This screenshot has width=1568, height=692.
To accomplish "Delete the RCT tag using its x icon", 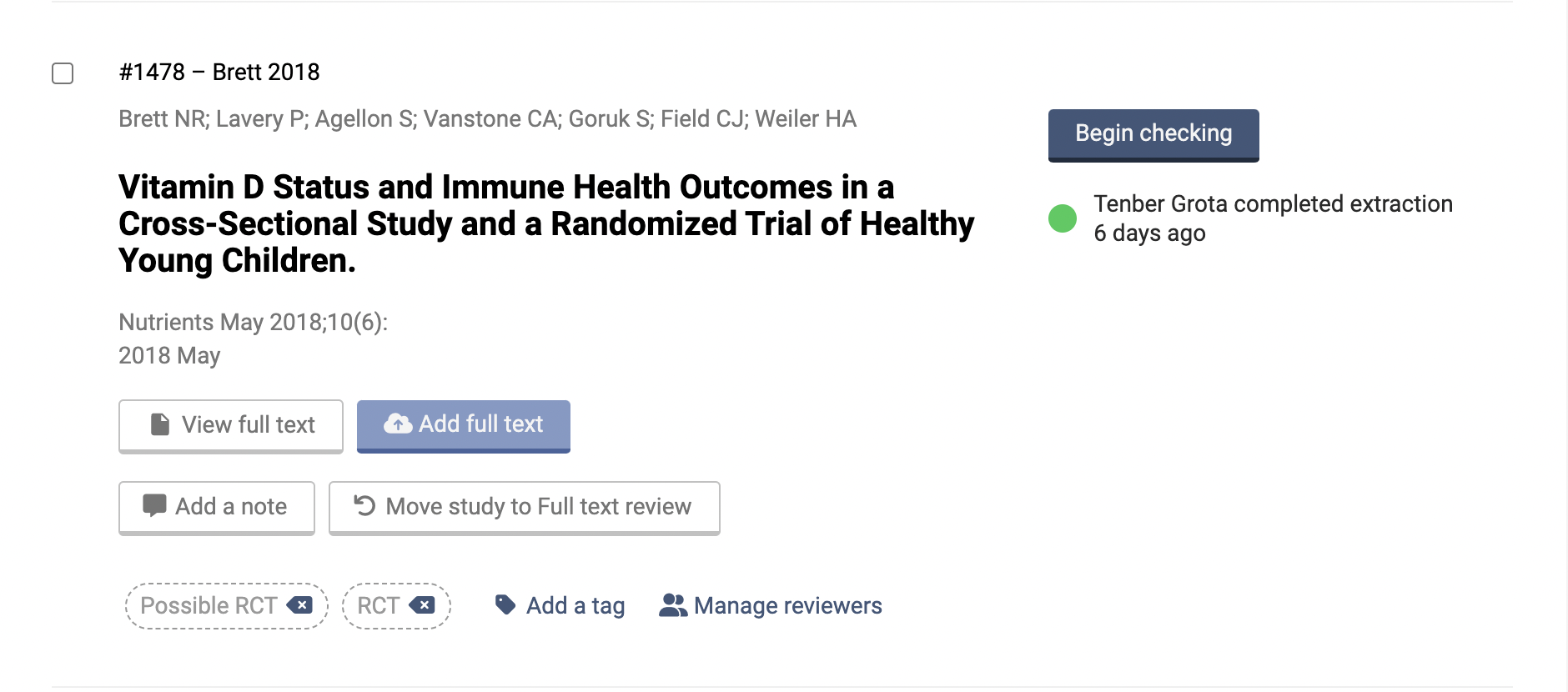I will [x=422, y=605].
